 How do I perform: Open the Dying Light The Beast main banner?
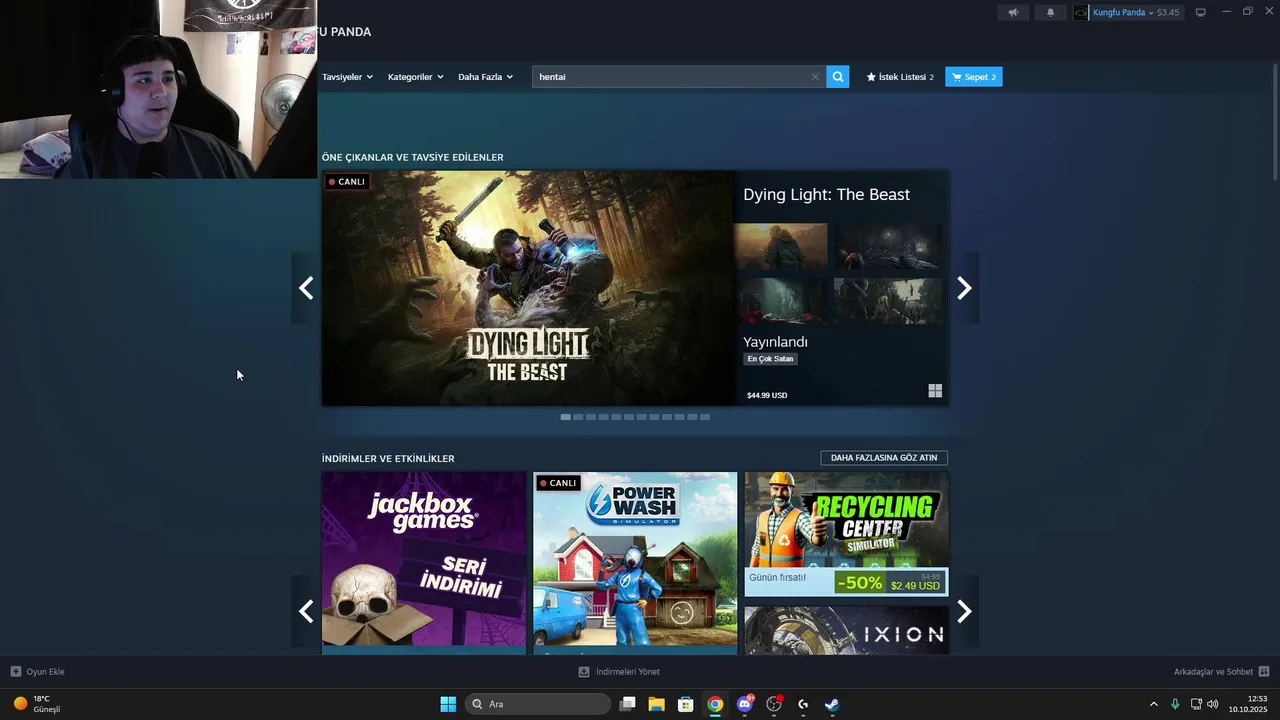[x=528, y=288]
